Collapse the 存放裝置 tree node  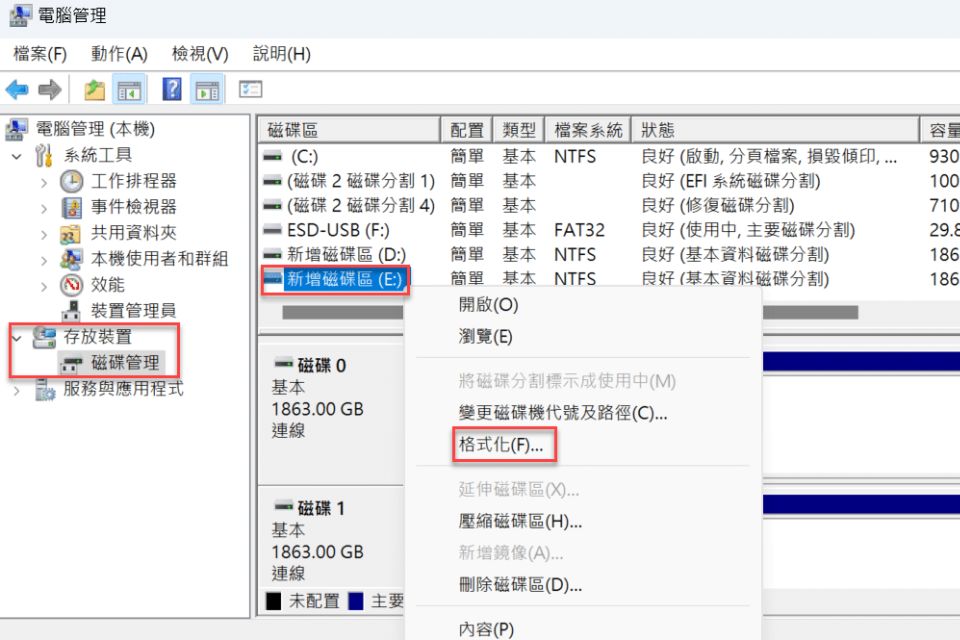[x=17, y=337]
